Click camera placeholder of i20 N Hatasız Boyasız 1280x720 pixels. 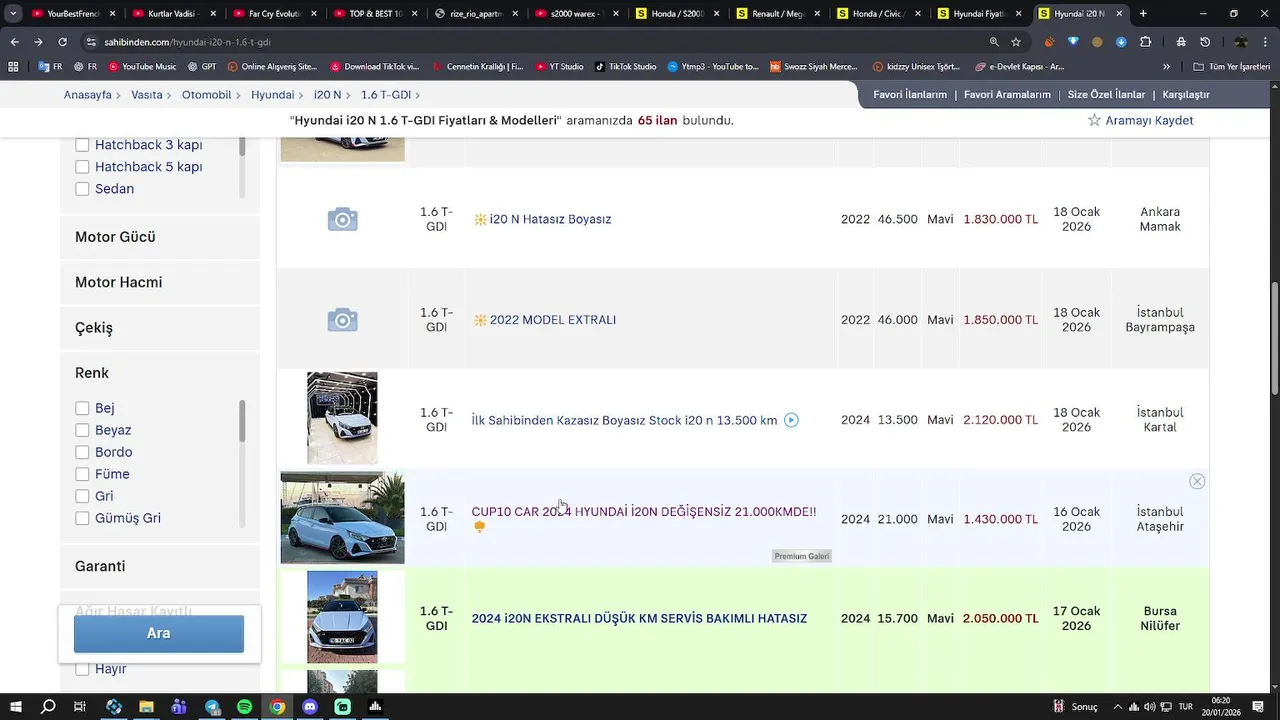342,219
